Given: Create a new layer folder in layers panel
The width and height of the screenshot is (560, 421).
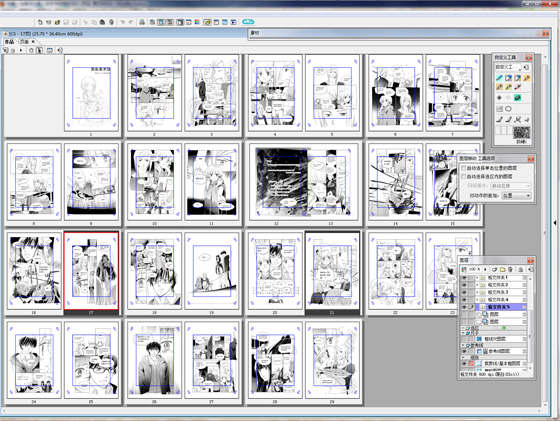Looking at the screenshot, I should pos(502,270).
